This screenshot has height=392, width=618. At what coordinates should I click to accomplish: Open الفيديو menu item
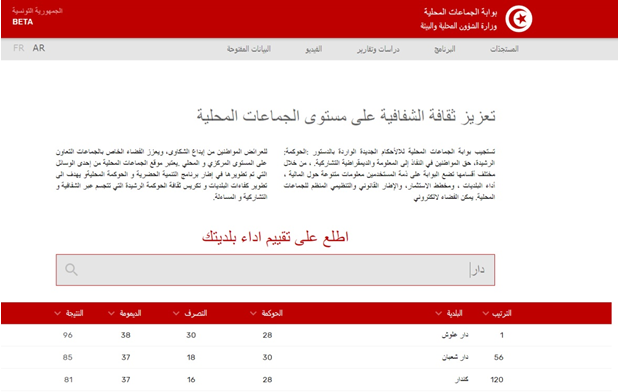pyautogui.click(x=314, y=49)
